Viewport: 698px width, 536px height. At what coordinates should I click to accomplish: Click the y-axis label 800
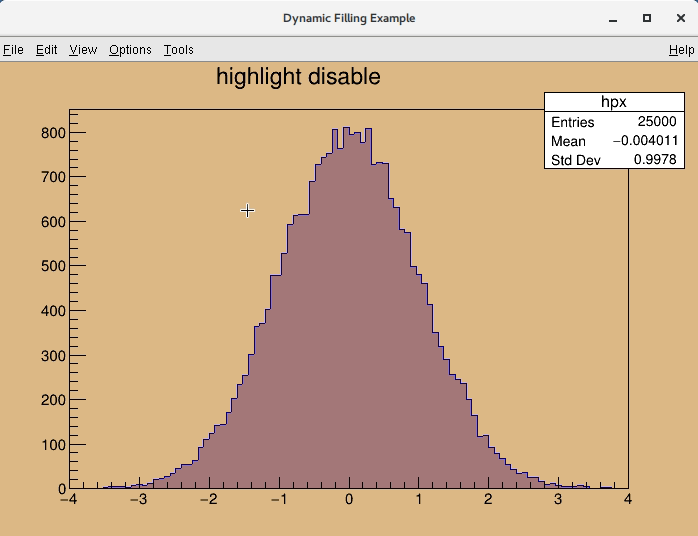click(x=53, y=133)
